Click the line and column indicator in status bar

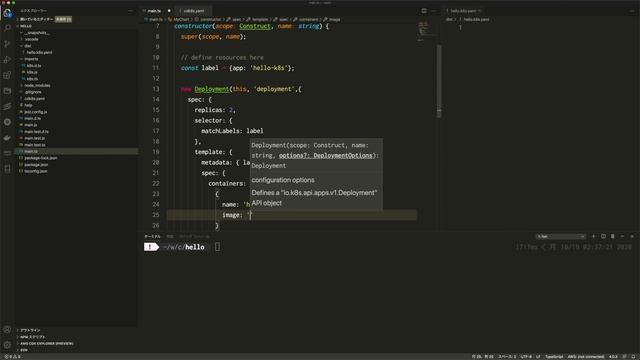pos(482,357)
